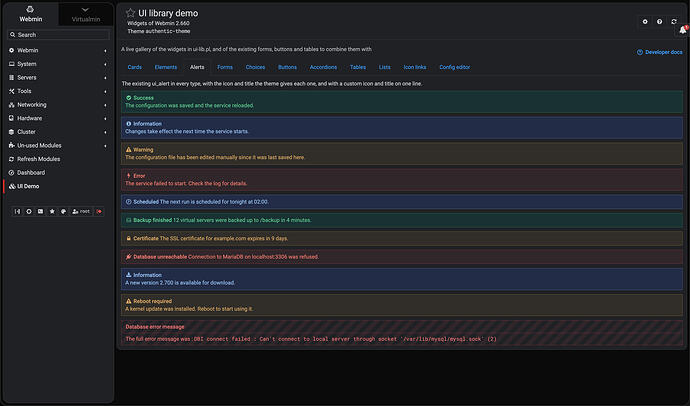690x406 pixels.
Task: Open the Tables tab
Action: tap(358, 67)
